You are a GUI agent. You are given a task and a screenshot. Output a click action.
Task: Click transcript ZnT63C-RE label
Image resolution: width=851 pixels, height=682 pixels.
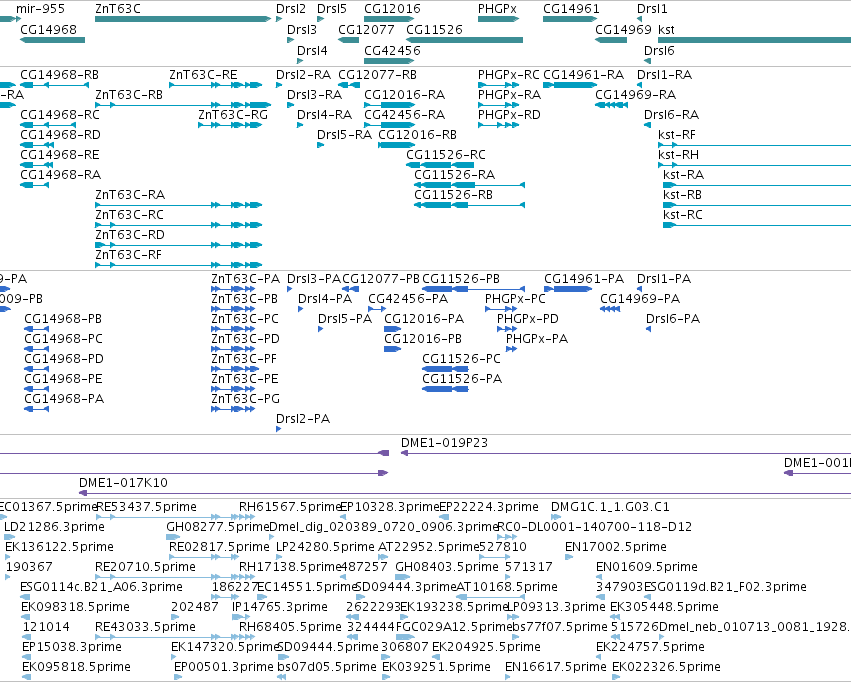204,75
